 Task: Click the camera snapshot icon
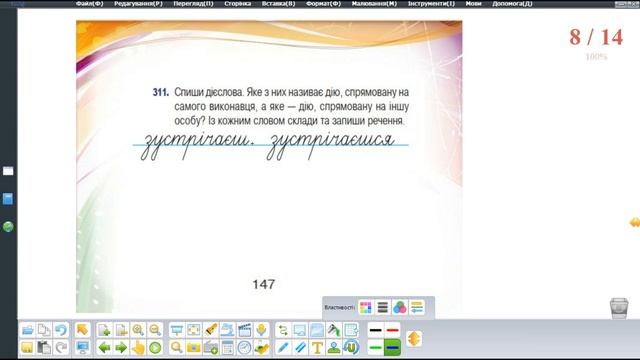(x=193, y=348)
